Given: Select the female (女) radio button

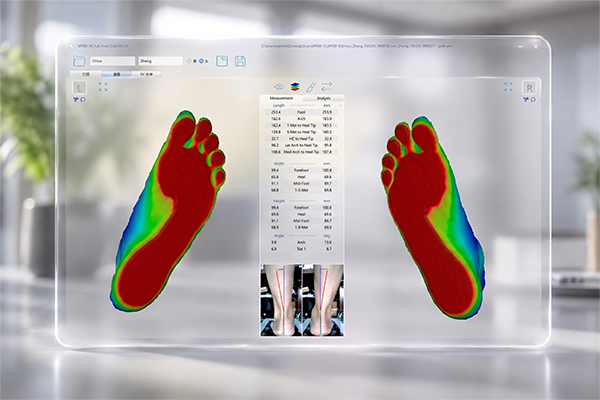Looking at the screenshot, I should (201, 61).
